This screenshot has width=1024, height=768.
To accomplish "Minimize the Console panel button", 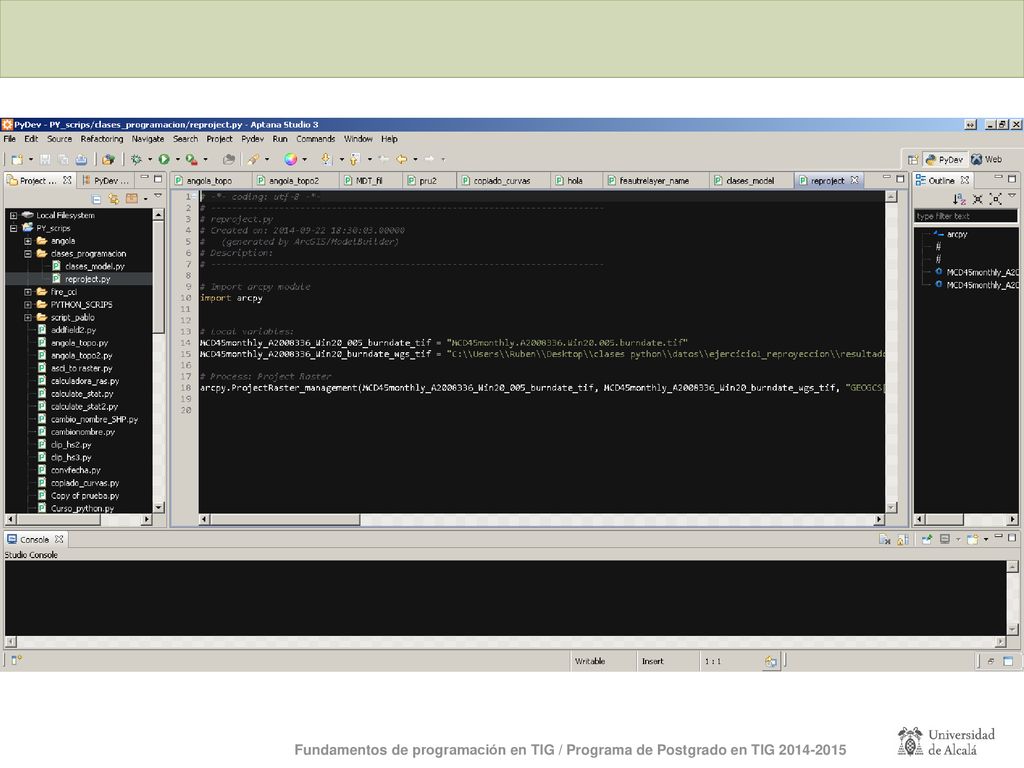I will point(998,537).
